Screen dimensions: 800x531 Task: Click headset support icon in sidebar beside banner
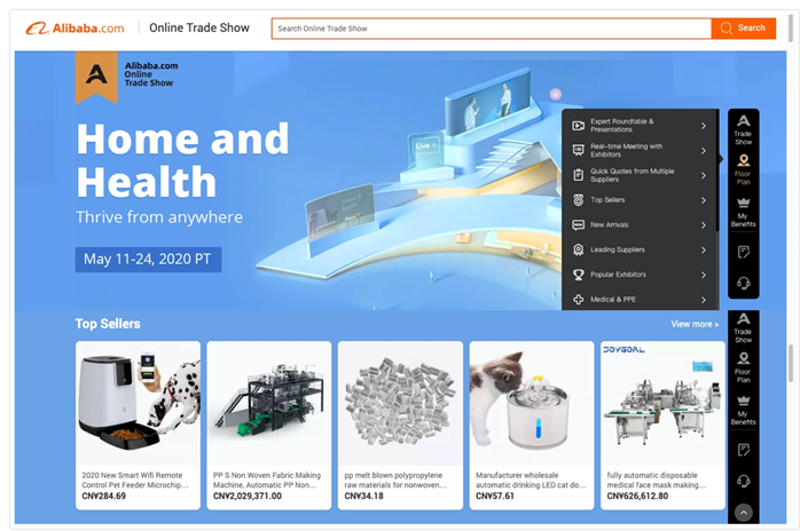[x=743, y=283]
